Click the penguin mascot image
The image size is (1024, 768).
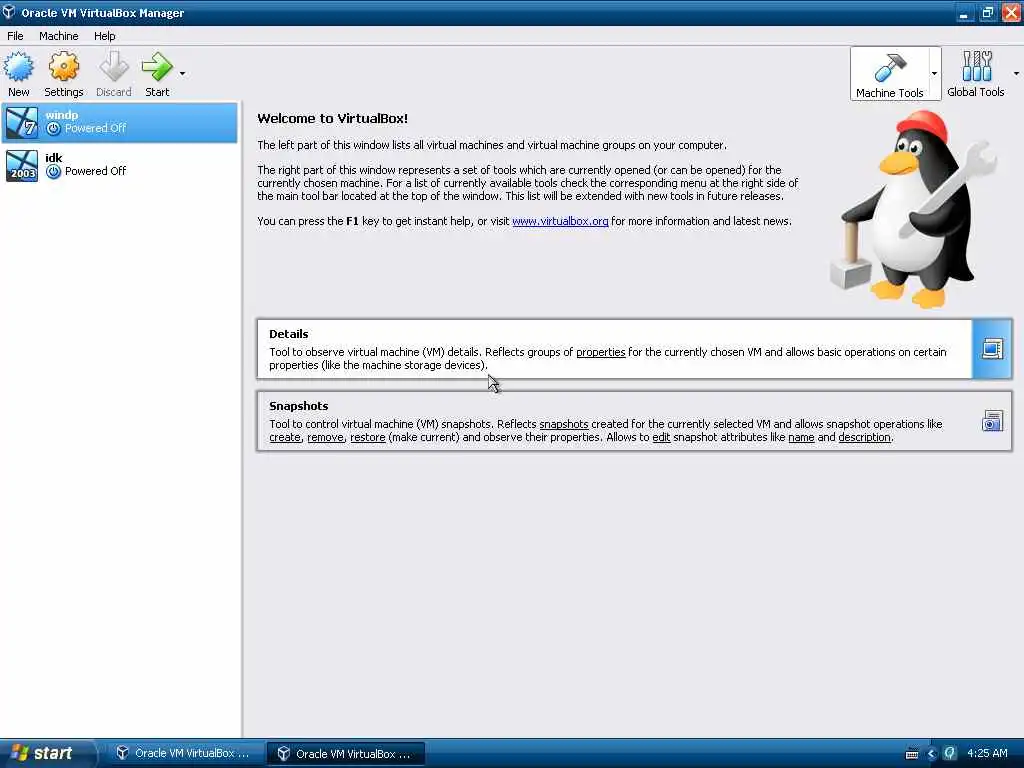(x=914, y=209)
